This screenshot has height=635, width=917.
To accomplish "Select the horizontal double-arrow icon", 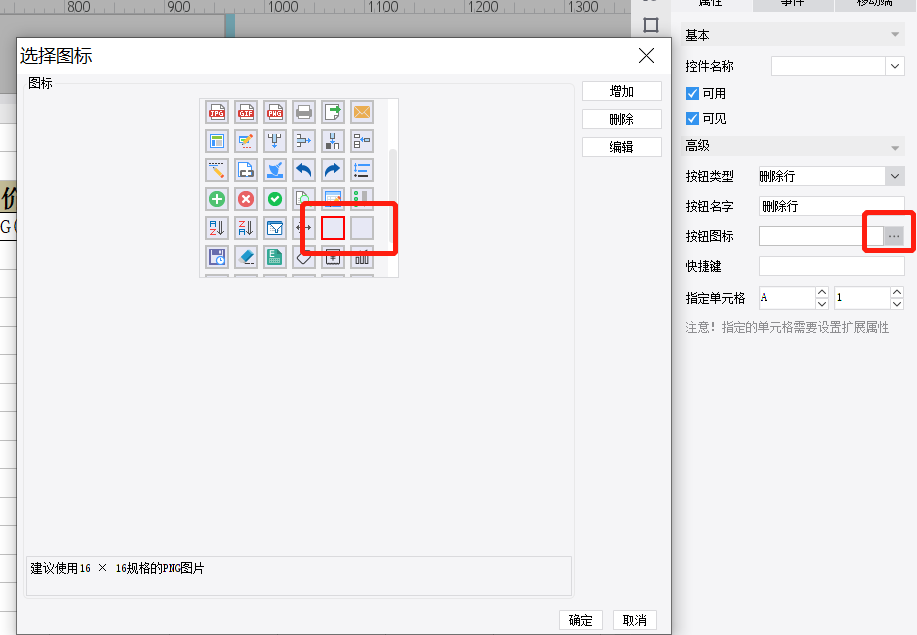I will pyautogui.click(x=304, y=228).
